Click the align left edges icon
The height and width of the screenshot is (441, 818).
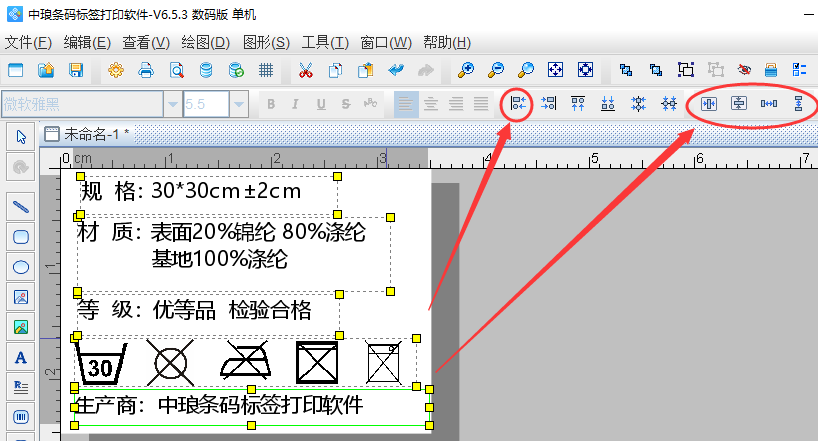tap(517, 103)
